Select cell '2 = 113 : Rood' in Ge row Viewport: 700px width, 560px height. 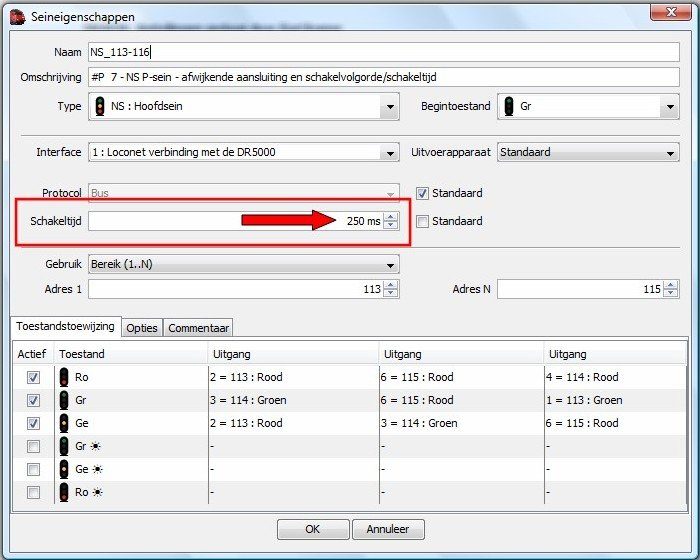point(293,423)
